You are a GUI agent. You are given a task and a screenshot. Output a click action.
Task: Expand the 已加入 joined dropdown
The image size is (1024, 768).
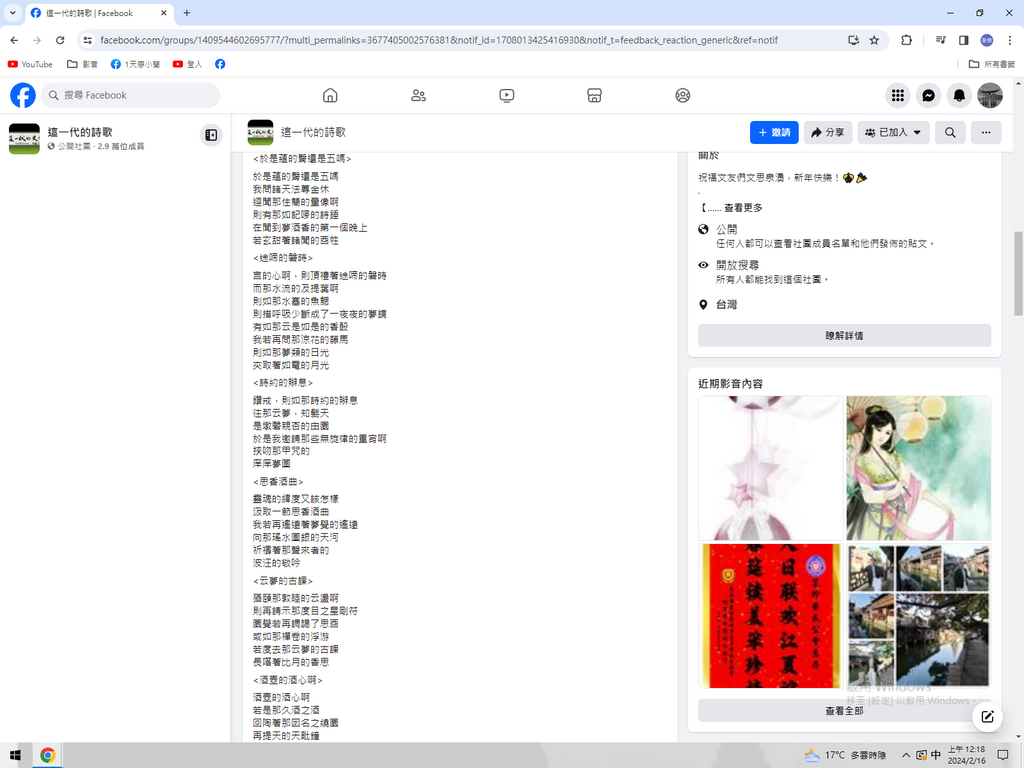[x=893, y=132]
